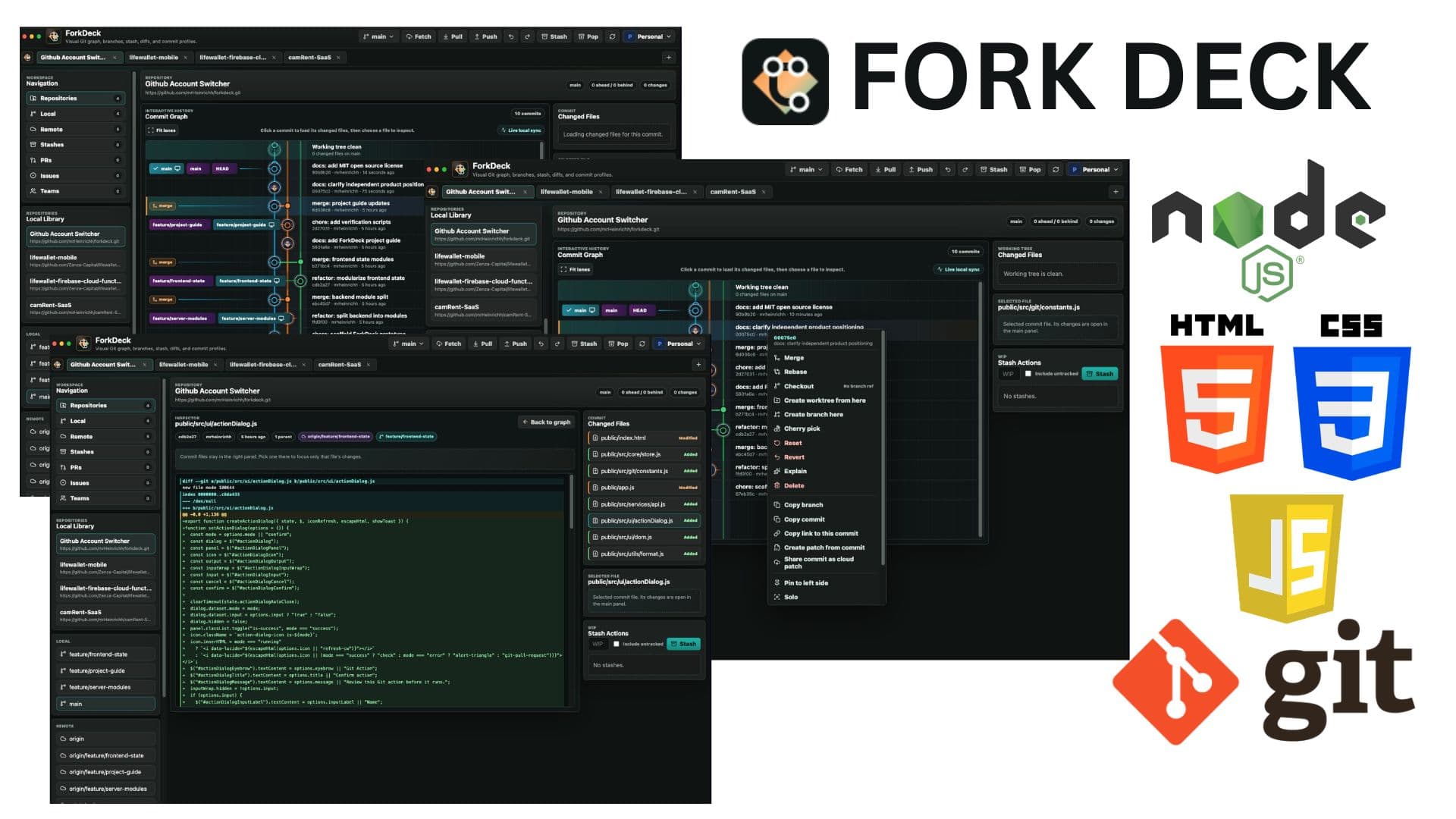Click undo arrow icon in top-left window toolbar

511,36
